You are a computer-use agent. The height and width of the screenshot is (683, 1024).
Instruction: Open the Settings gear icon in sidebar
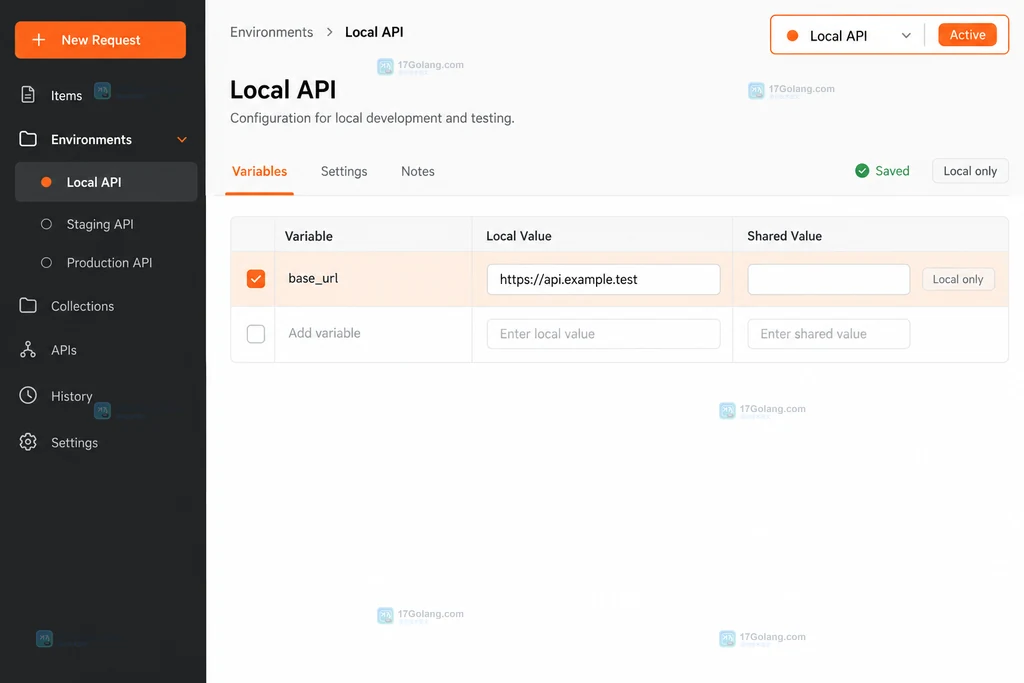28,442
